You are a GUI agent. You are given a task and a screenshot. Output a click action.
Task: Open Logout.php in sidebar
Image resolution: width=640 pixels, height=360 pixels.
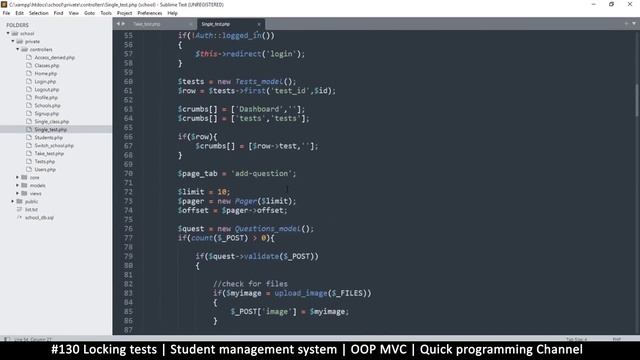click(x=47, y=89)
